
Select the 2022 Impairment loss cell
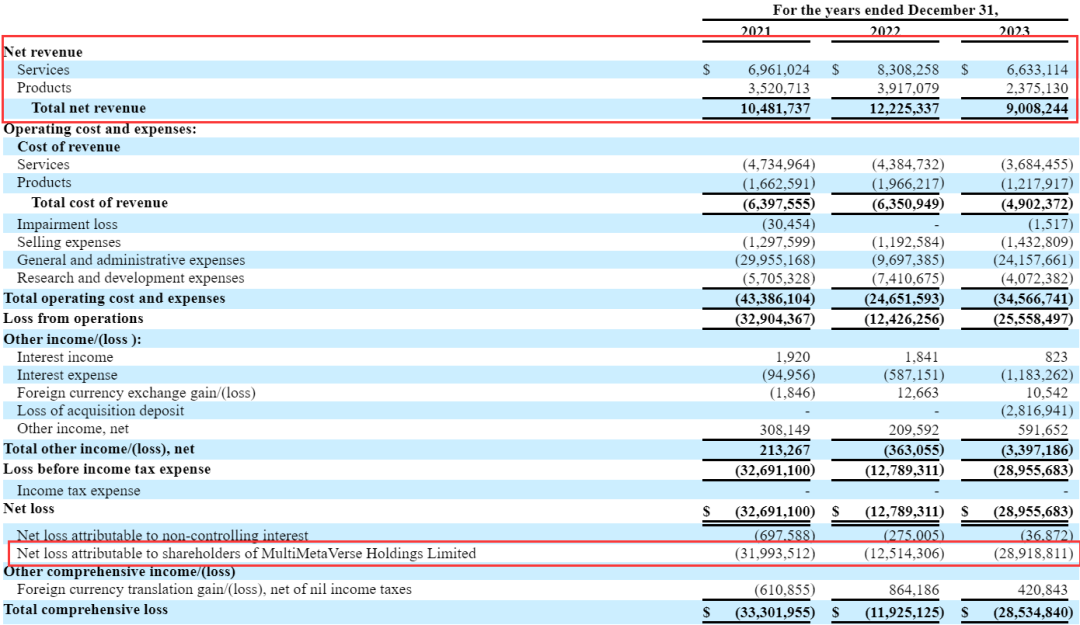(x=936, y=225)
